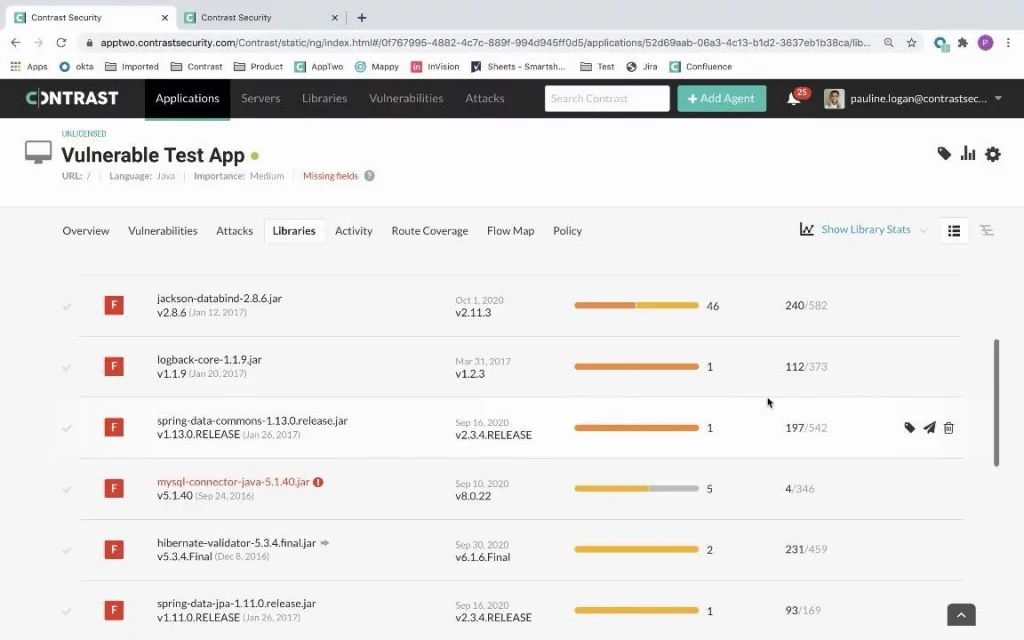Screen dimensions: 1024x640
Task: Select the jackson-databind row checkmark
Action: click(67, 306)
